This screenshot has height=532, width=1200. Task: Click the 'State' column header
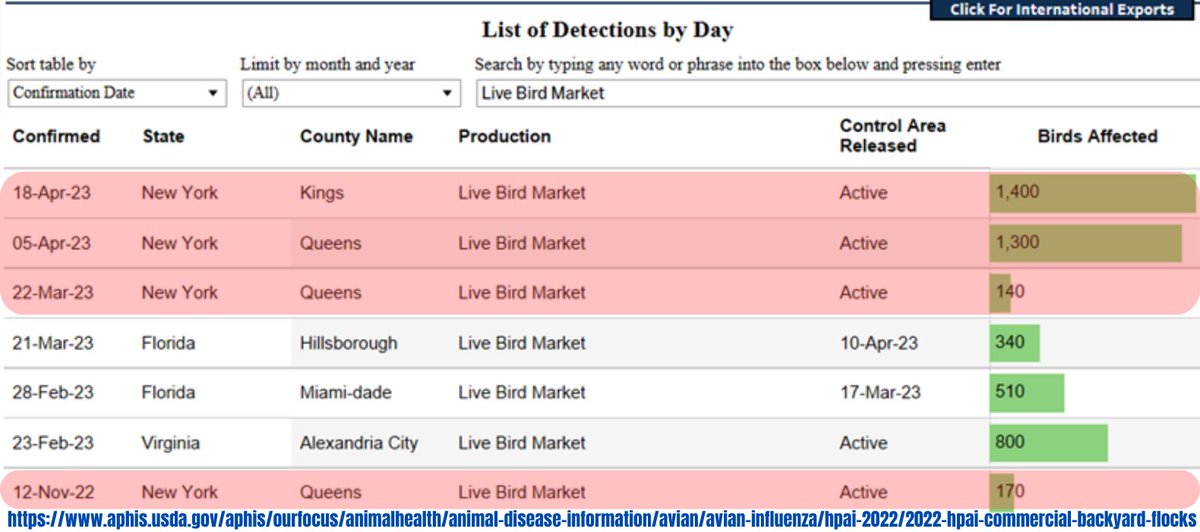[163, 136]
